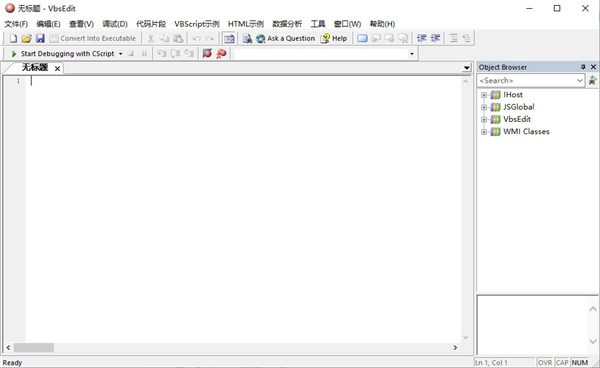The width and height of the screenshot is (600, 368).
Task: Close the Object Browser panel
Action: tap(593, 67)
